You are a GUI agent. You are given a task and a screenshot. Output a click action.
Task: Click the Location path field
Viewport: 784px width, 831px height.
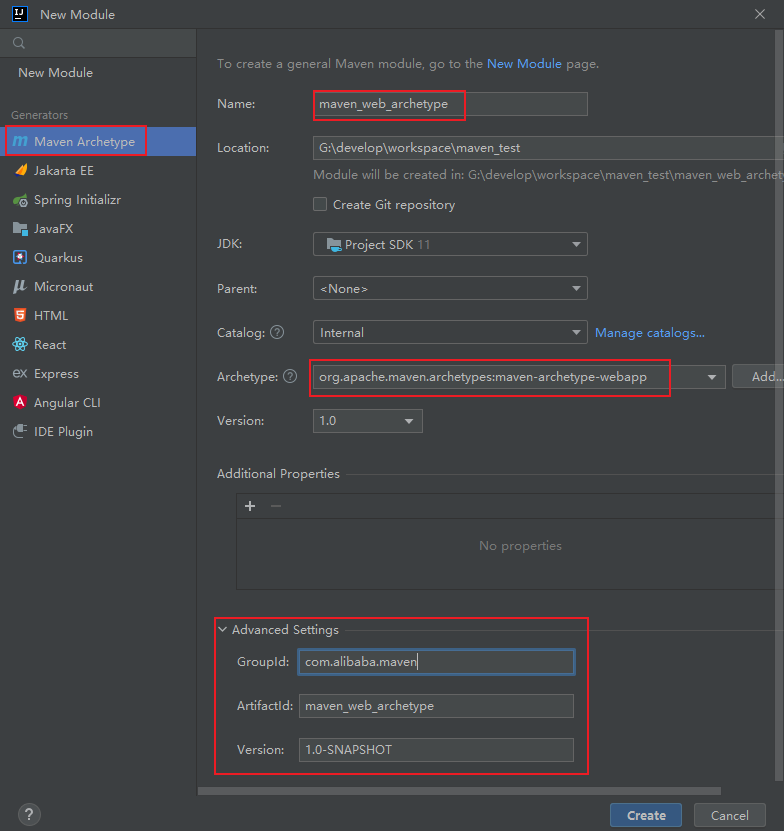[x=548, y=148]
